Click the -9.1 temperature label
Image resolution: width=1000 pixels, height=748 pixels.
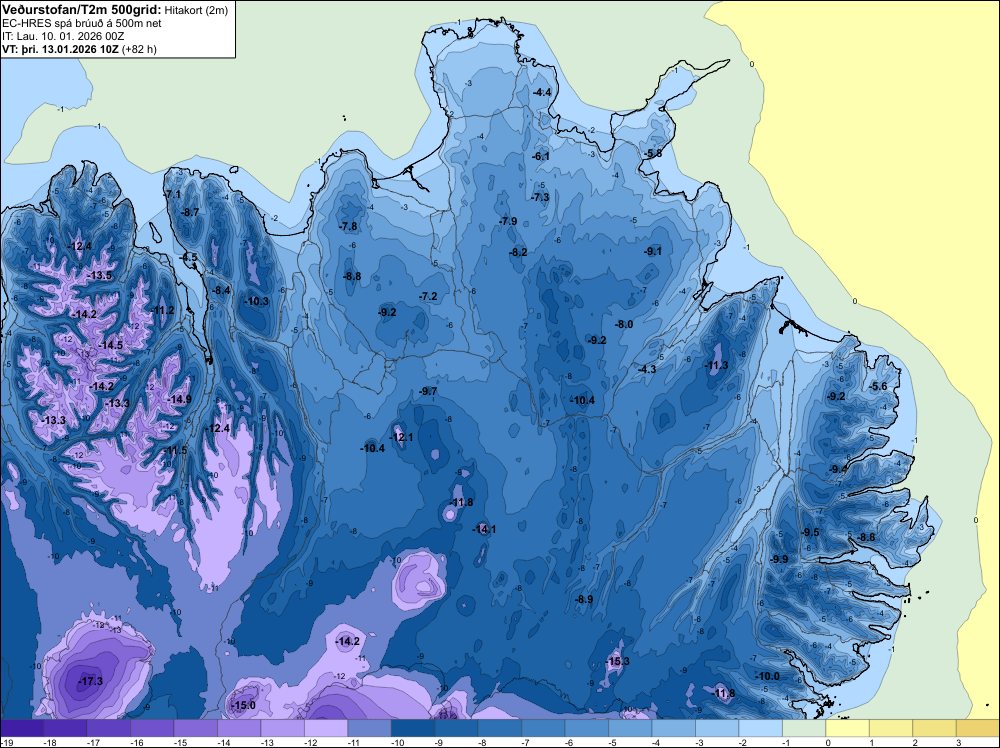pos(652,251)
